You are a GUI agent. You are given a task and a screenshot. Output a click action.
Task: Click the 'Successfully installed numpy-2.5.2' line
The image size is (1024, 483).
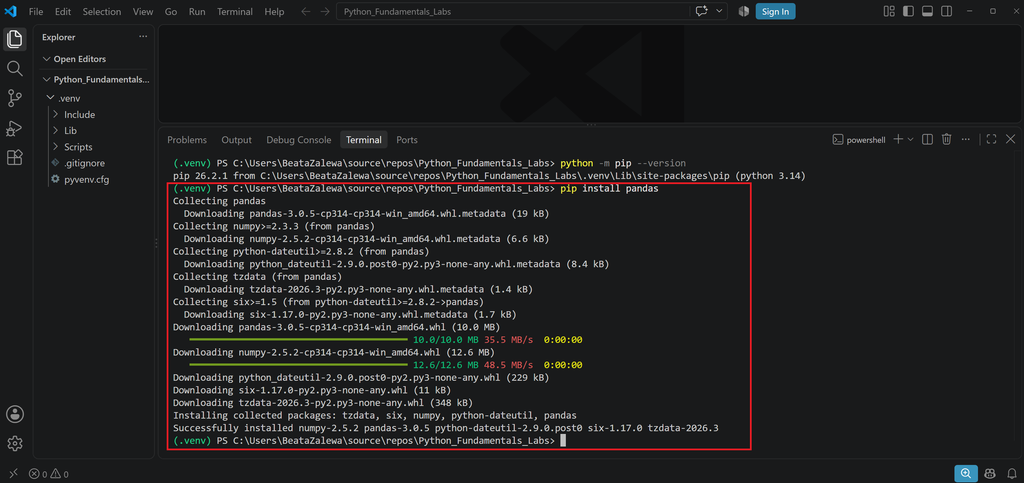445,428
